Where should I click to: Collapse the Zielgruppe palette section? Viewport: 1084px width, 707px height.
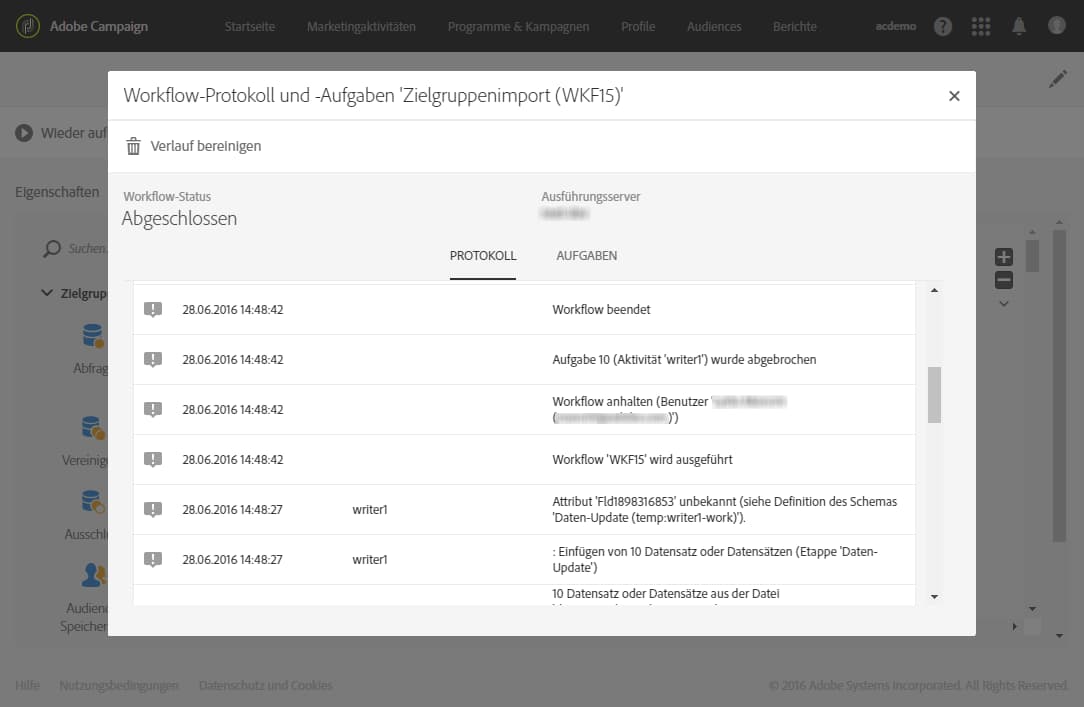point(47,292)
